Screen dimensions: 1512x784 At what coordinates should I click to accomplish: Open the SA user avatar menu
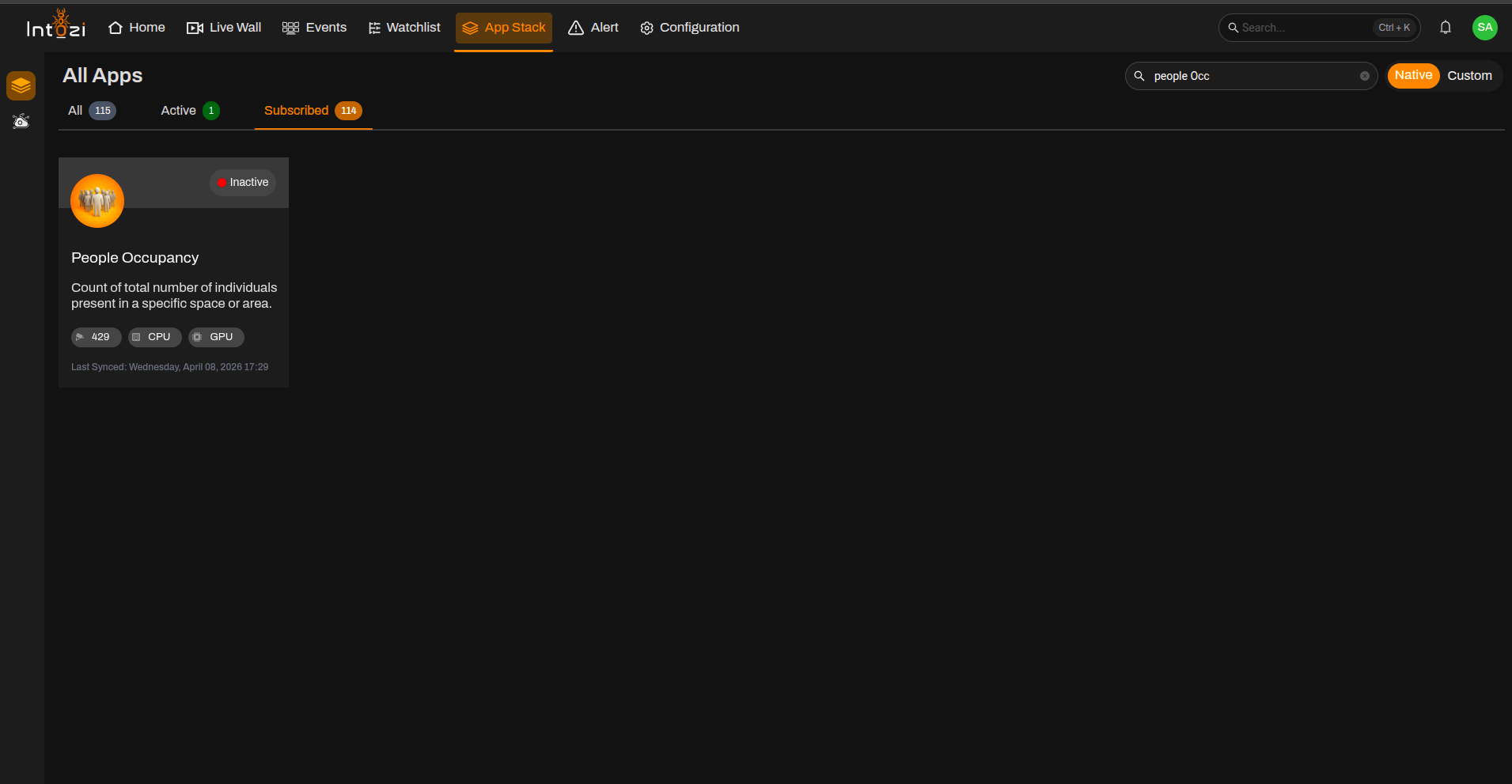pos(1485,28)
